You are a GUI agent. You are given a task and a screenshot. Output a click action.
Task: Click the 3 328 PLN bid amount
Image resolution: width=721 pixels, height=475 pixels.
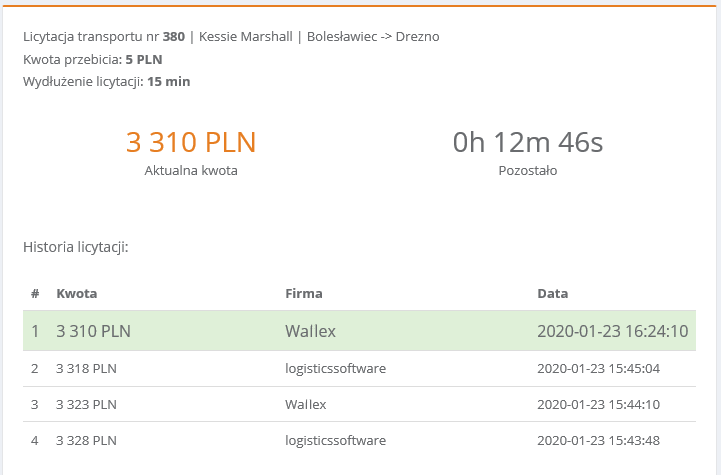tap(87, 441)
